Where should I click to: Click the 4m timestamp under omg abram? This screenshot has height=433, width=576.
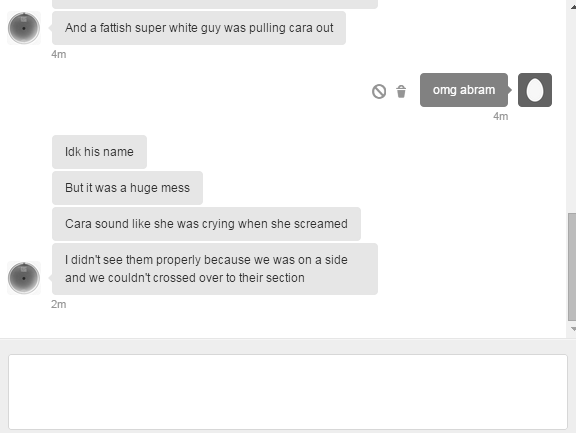501,116
